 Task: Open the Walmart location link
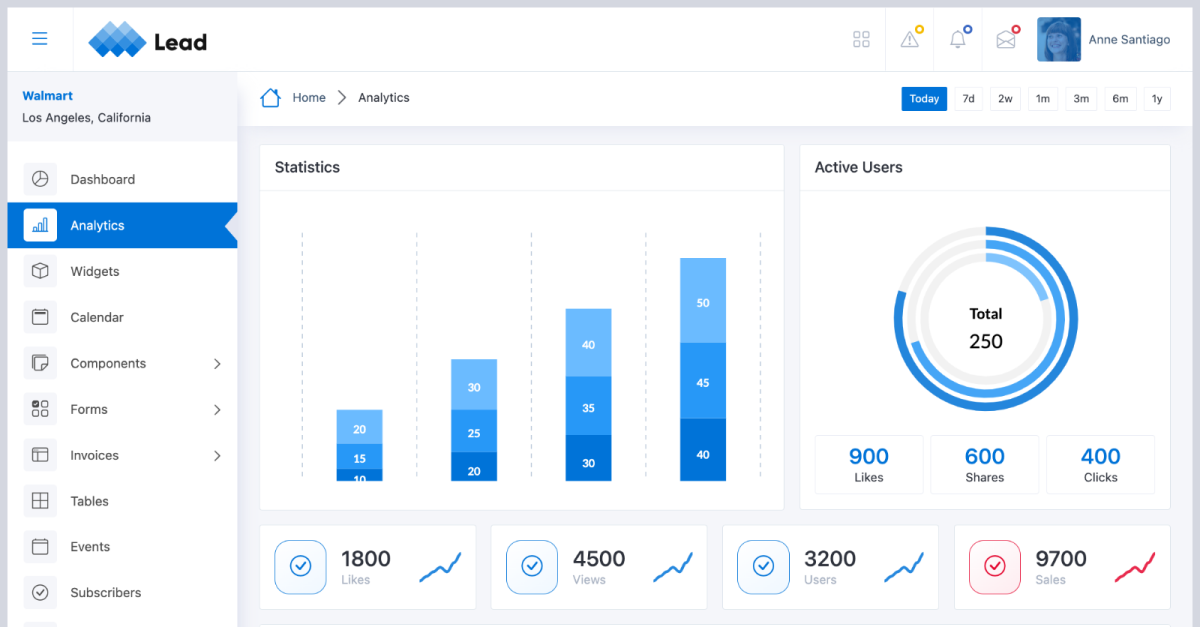pyautogui.click(x=47, y=95)
